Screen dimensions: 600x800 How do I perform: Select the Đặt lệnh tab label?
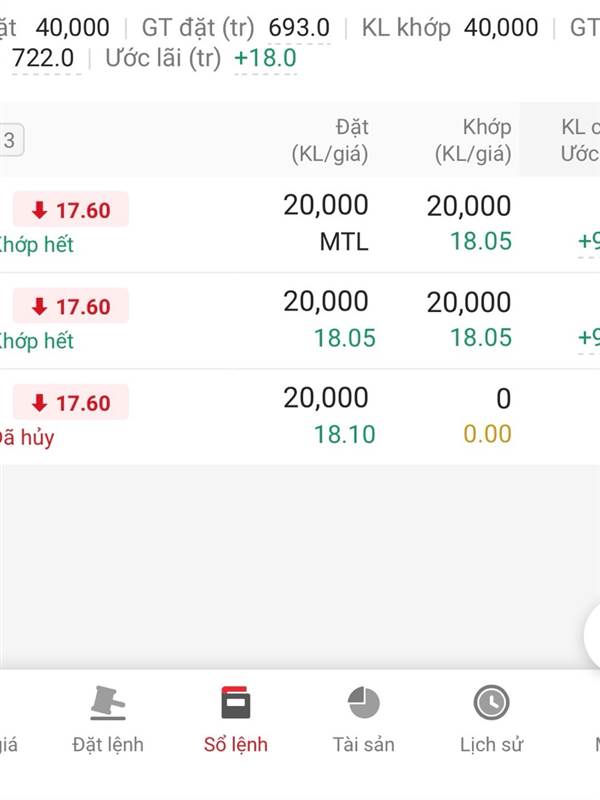pos(108,745)
